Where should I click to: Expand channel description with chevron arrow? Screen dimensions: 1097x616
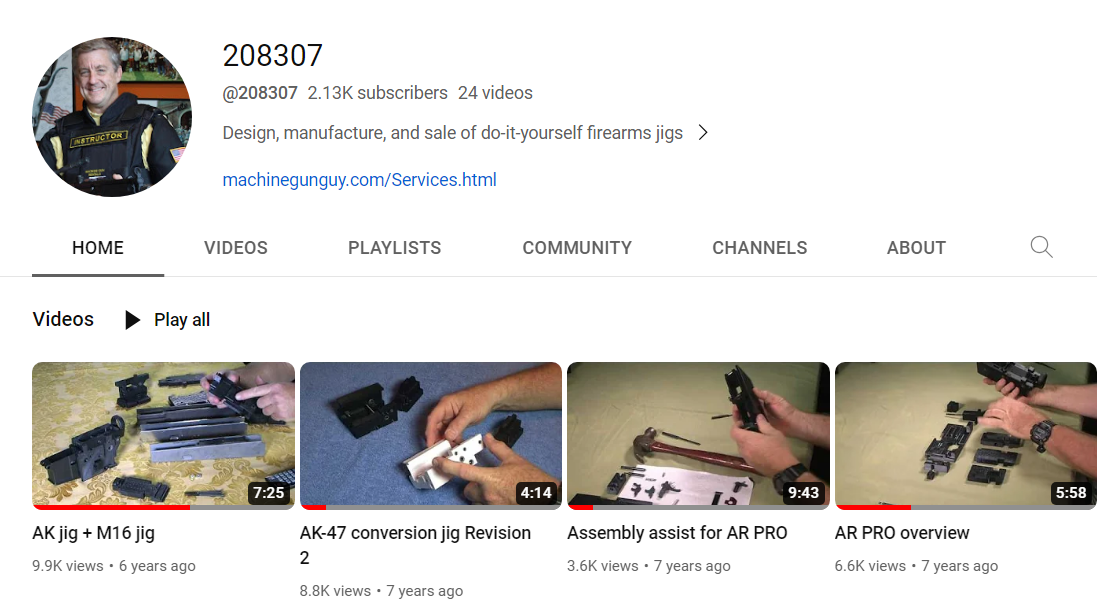(x=704, y=132)
